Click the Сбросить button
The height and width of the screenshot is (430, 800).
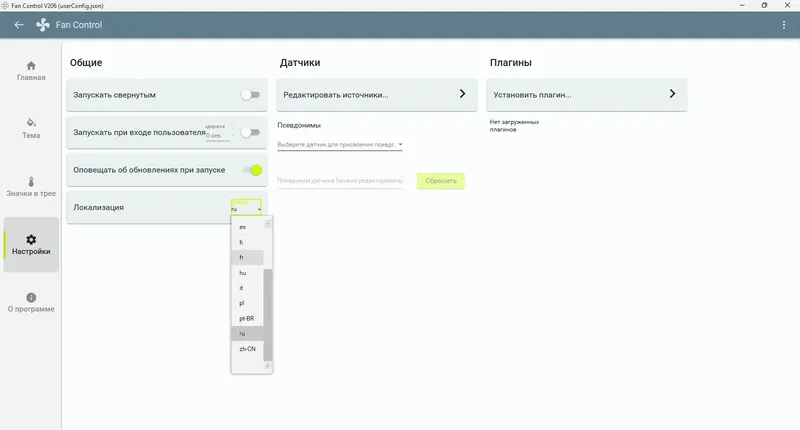(x=441, y=181)
